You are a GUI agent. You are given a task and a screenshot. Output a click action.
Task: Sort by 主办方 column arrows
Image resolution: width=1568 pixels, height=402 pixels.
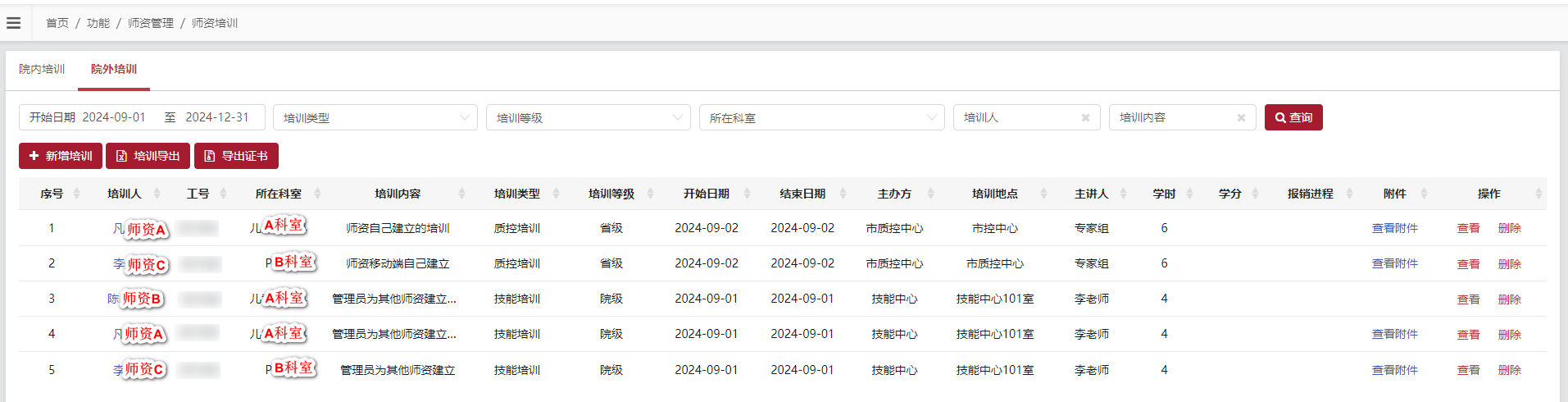tap(930, 194)
